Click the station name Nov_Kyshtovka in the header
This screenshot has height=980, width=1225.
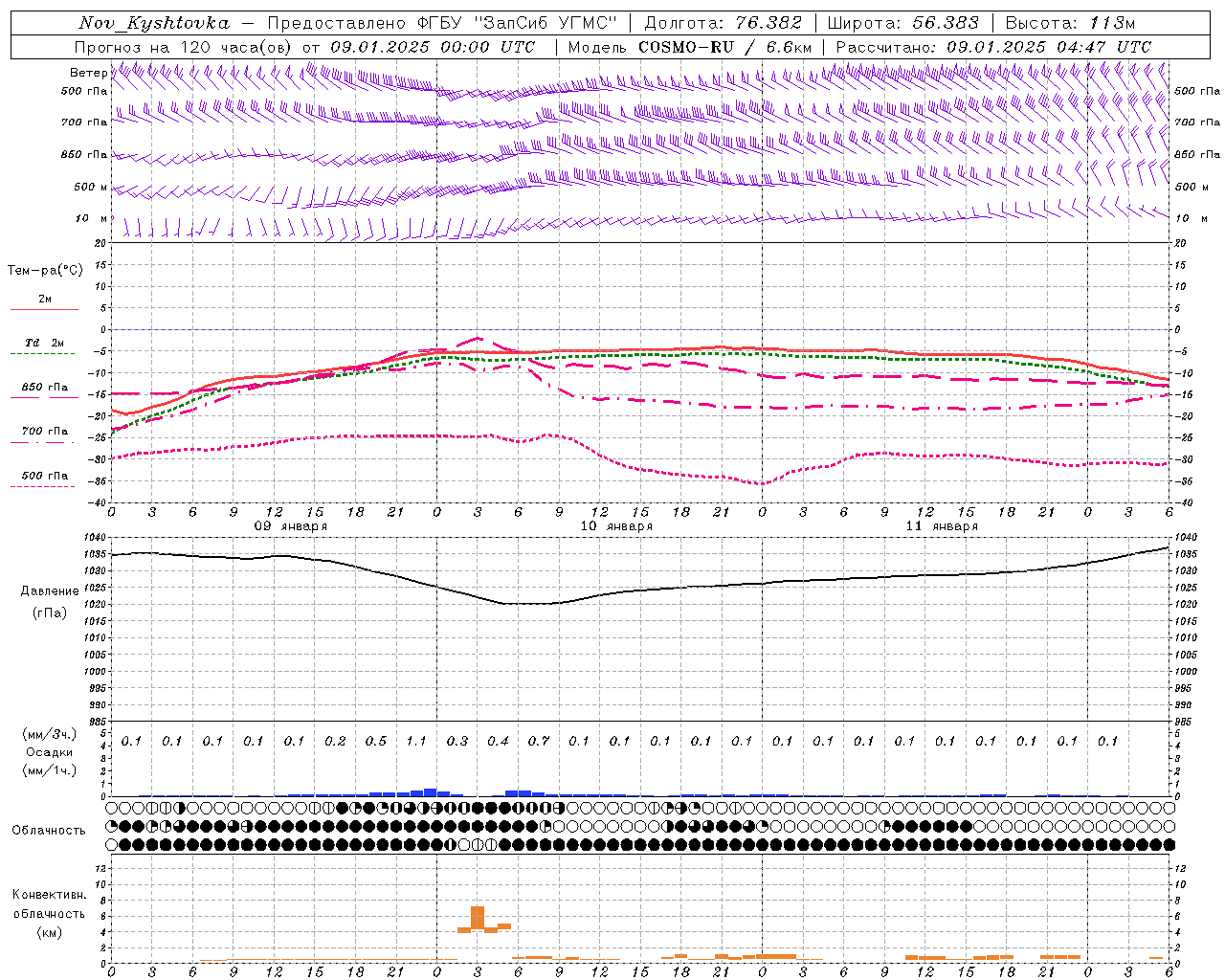[154, 23]
